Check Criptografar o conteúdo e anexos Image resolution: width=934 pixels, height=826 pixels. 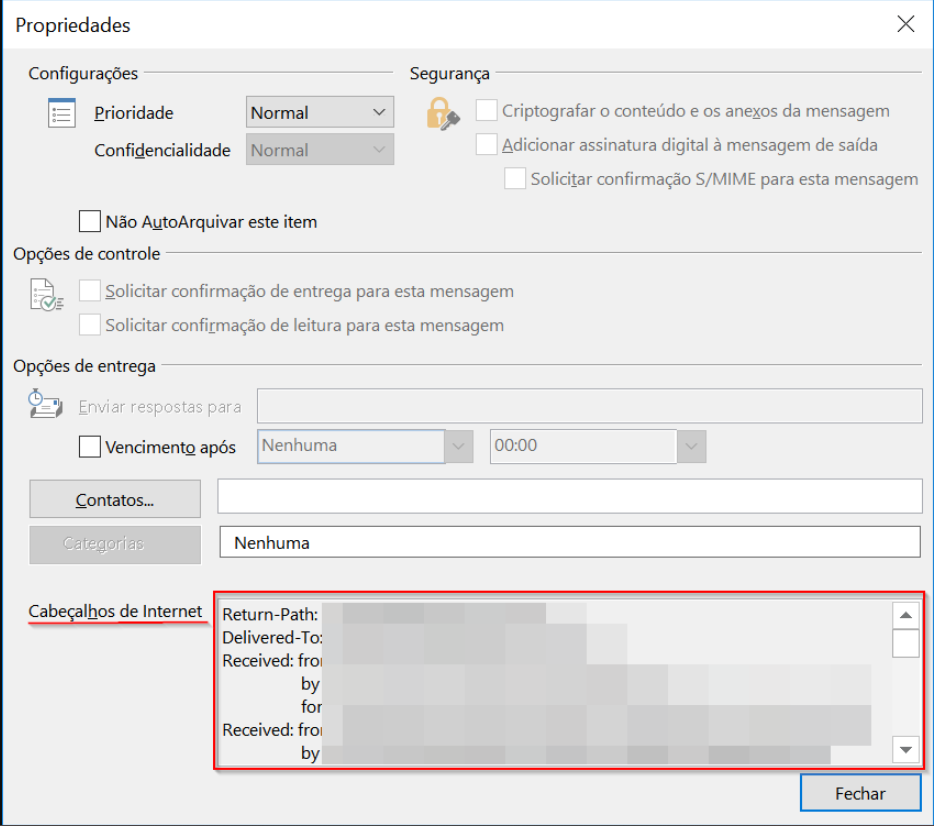coord(487,111)
